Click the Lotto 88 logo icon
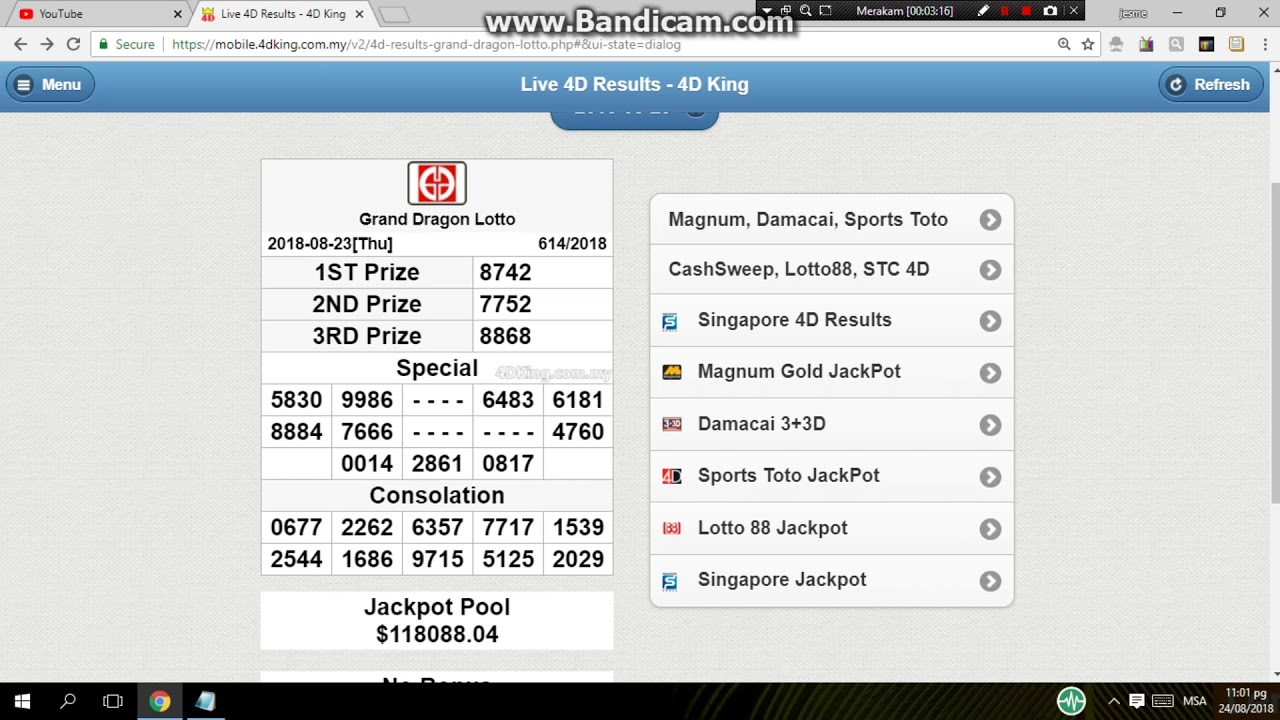The height and width of the screenshot is (720, 1280). 672,528
